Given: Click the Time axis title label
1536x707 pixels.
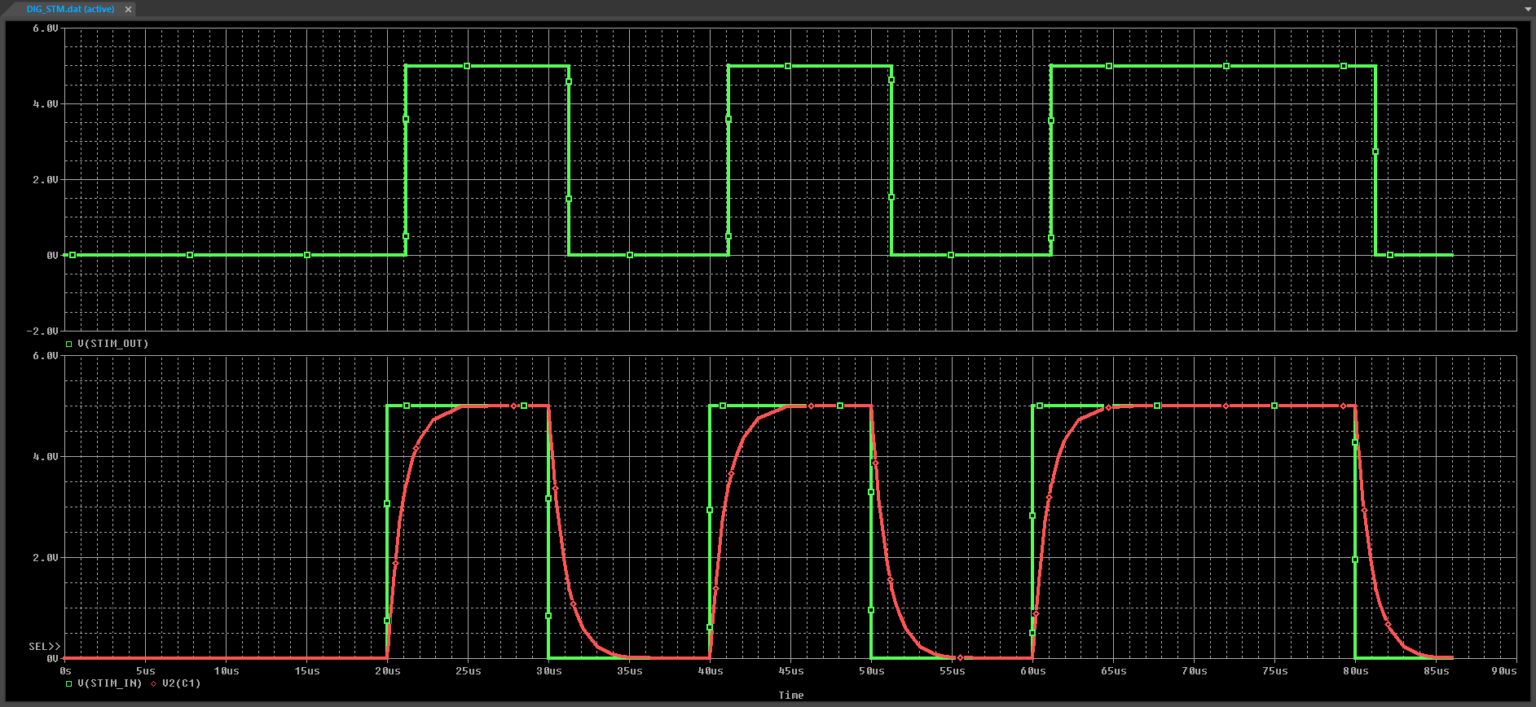Looking at the screenshot, I should point(789,695).
